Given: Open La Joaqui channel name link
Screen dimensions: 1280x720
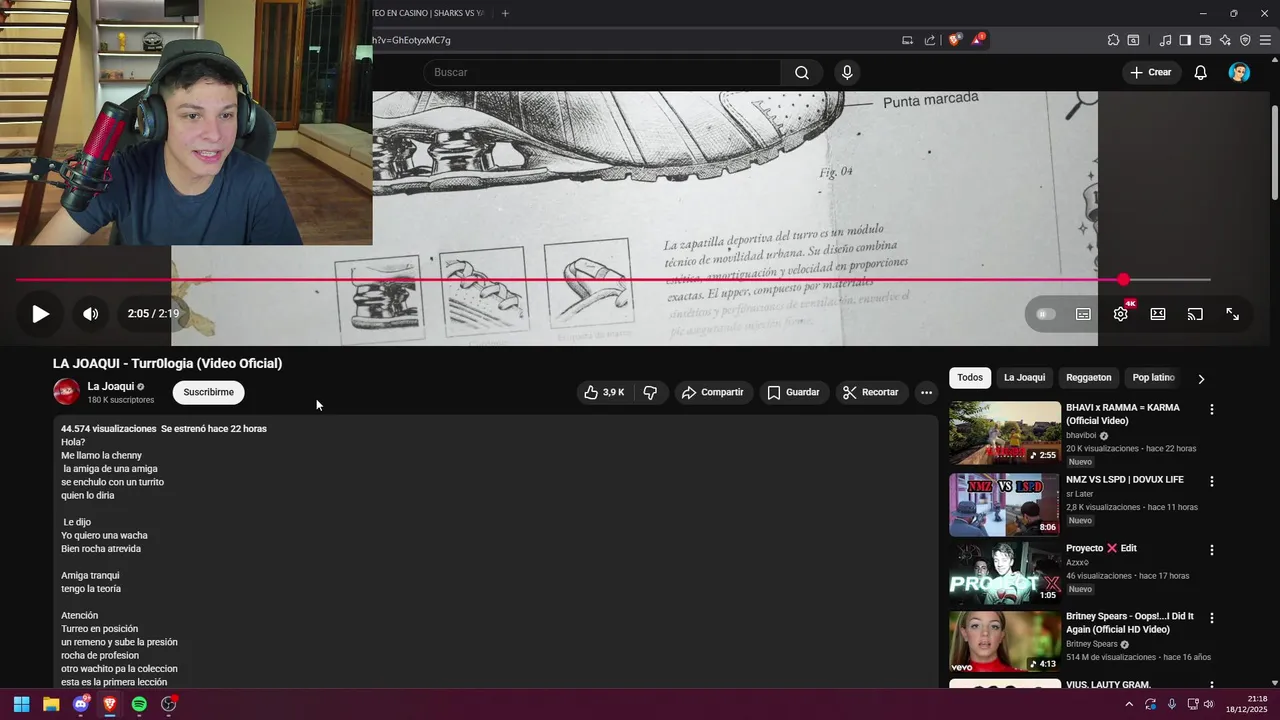Looking at the screenshot, I should click(111, 386).
